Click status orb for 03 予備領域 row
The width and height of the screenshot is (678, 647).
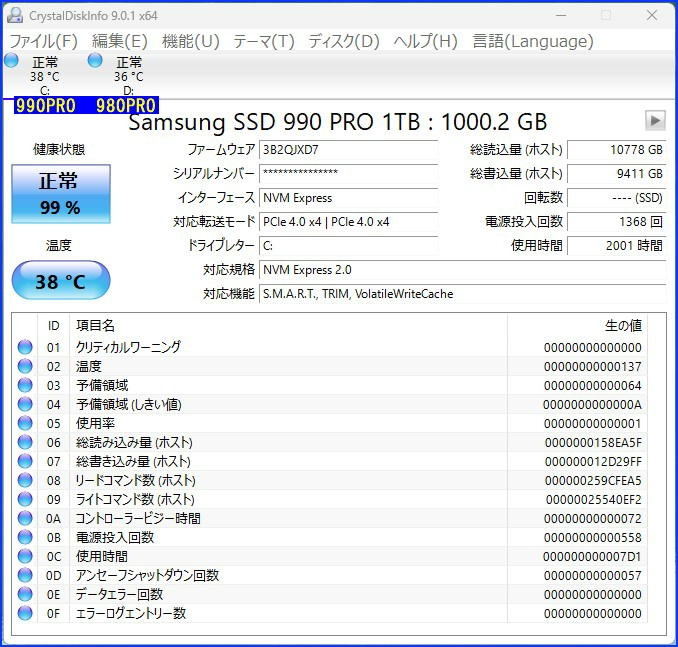point(25,385)
